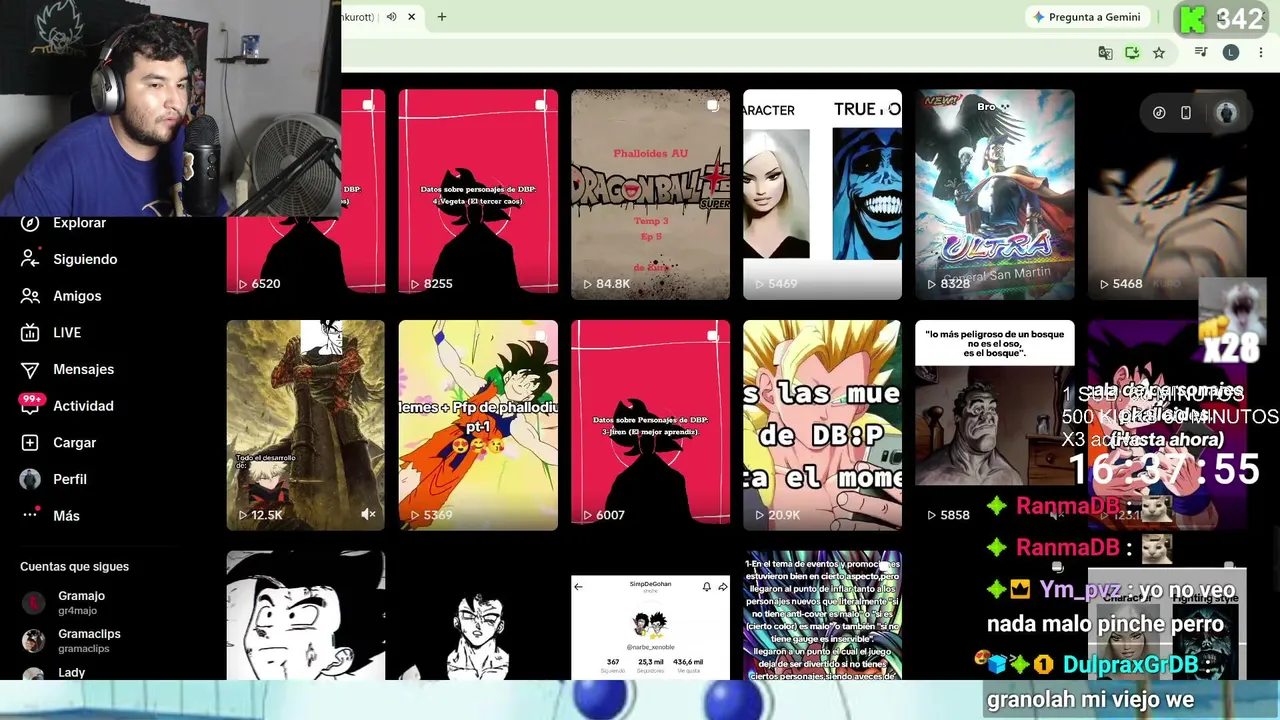Open Perfil in the sidebar
The width and height of the screenshot is (1280, 720).
click(x=54, y=479)
